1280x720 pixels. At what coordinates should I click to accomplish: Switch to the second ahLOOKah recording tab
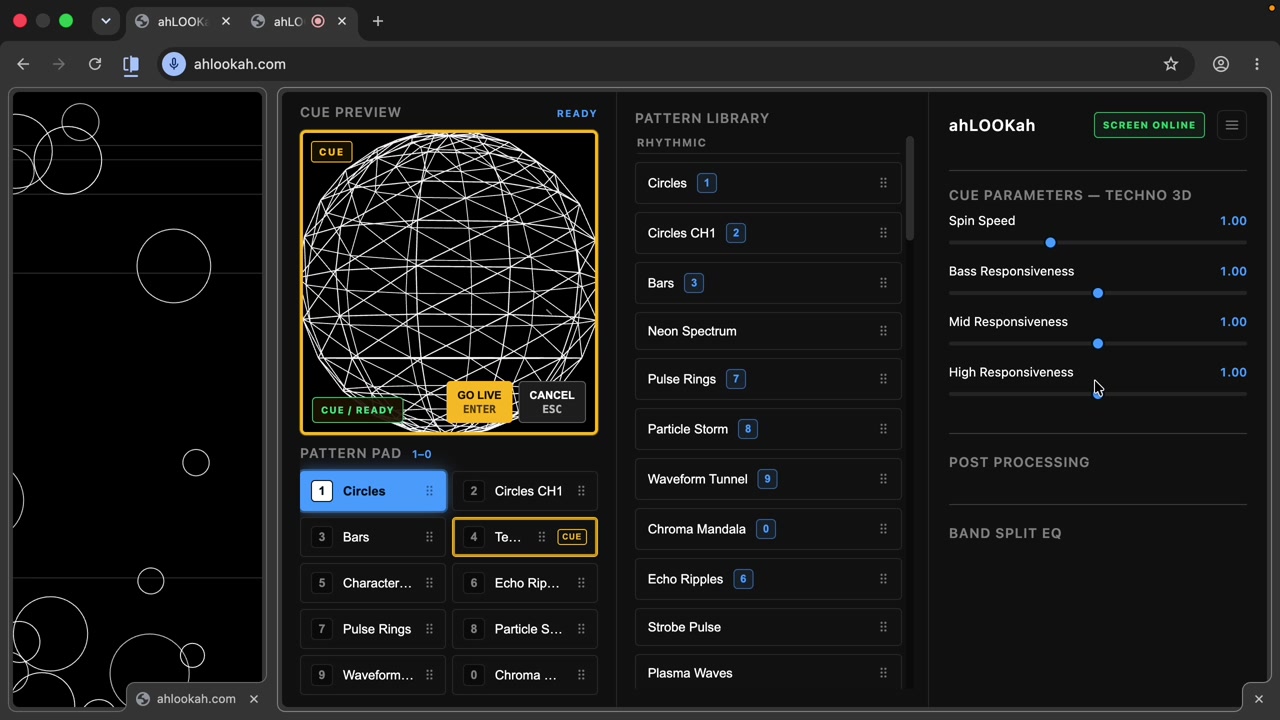pyautogui.click(x=298, y=21)
